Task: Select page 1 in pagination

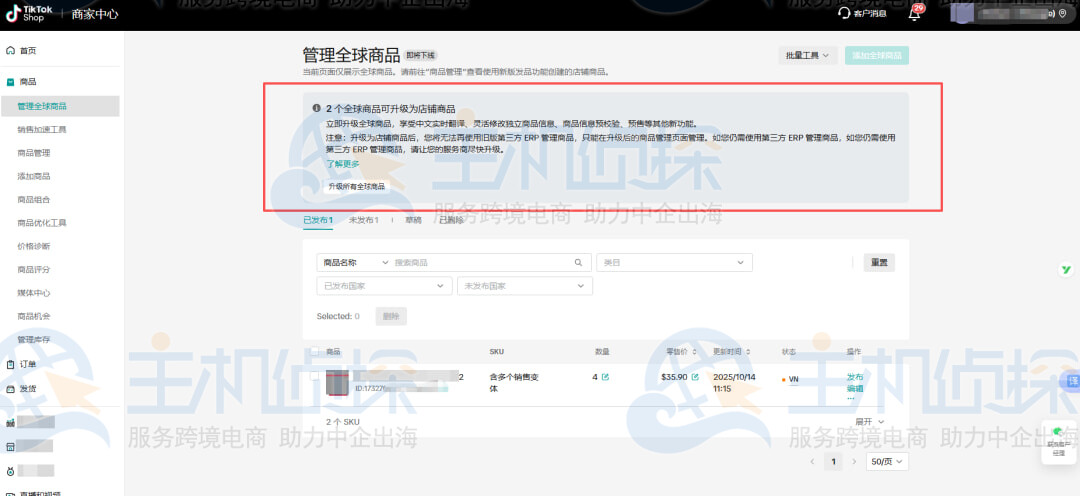Action: coord(833,462)
